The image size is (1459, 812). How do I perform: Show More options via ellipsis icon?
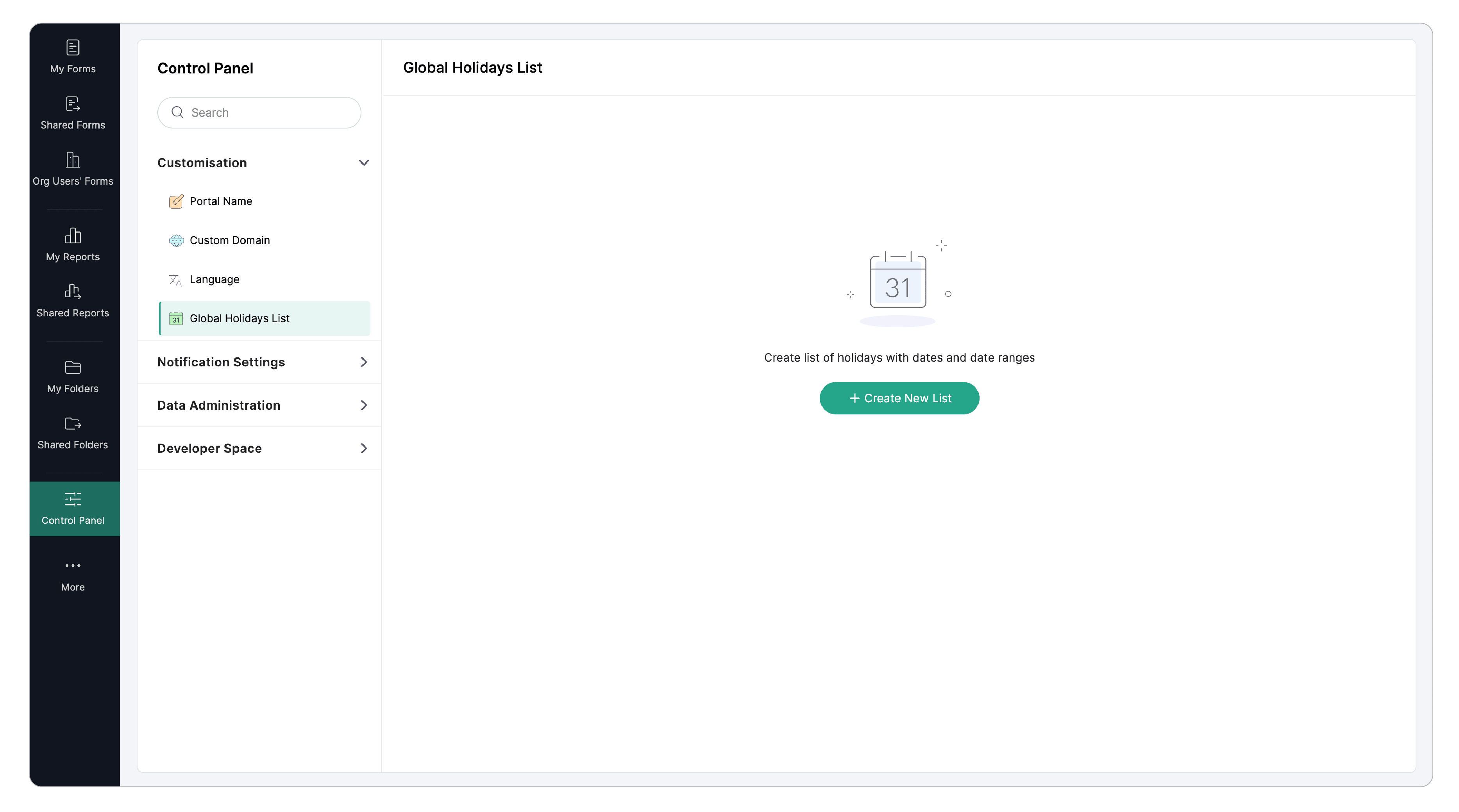(73, 565)
